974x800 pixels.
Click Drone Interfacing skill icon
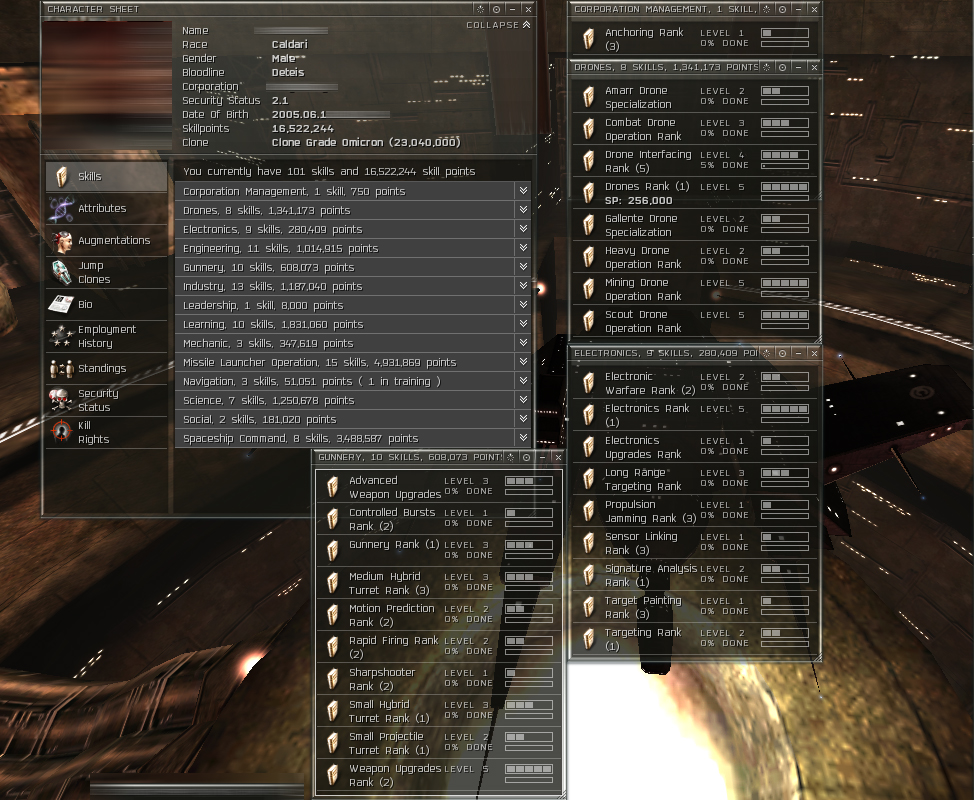[x=588, y=161]
